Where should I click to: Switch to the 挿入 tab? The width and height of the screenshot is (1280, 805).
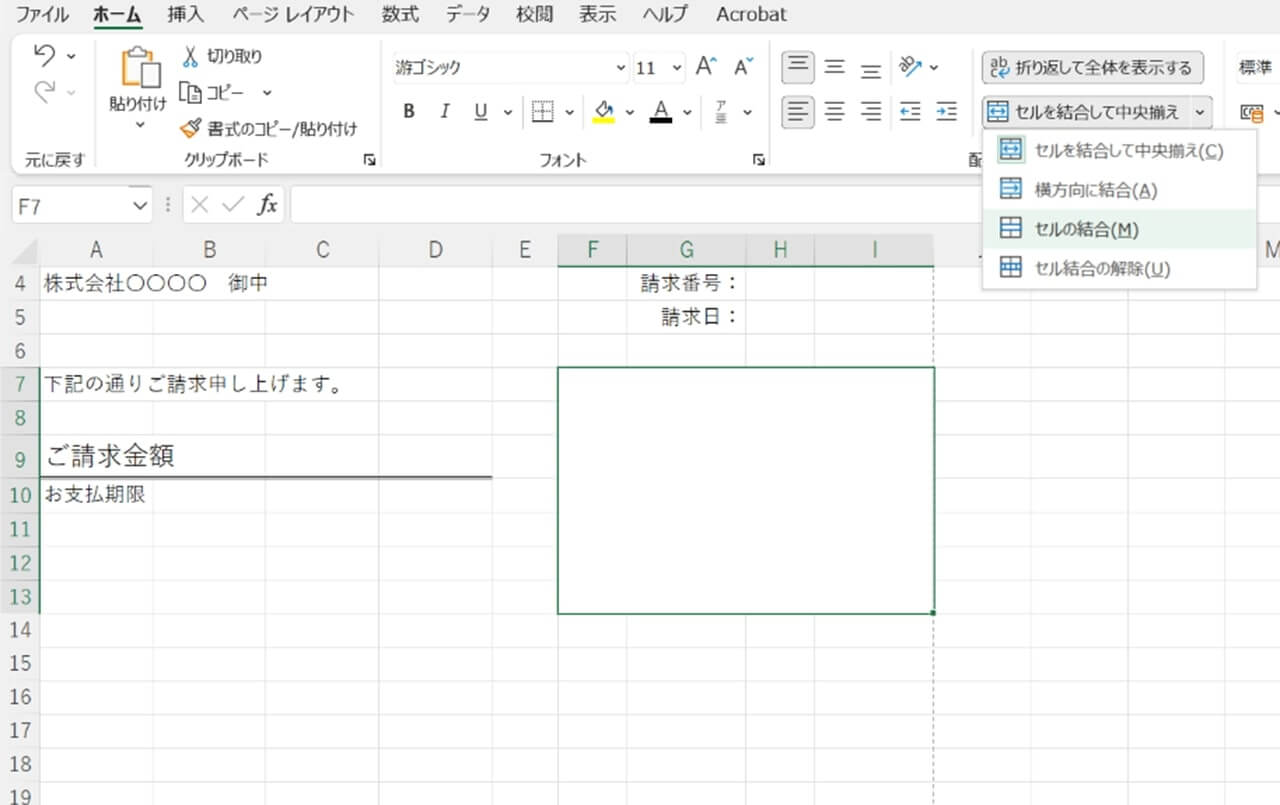pos(186,14)
